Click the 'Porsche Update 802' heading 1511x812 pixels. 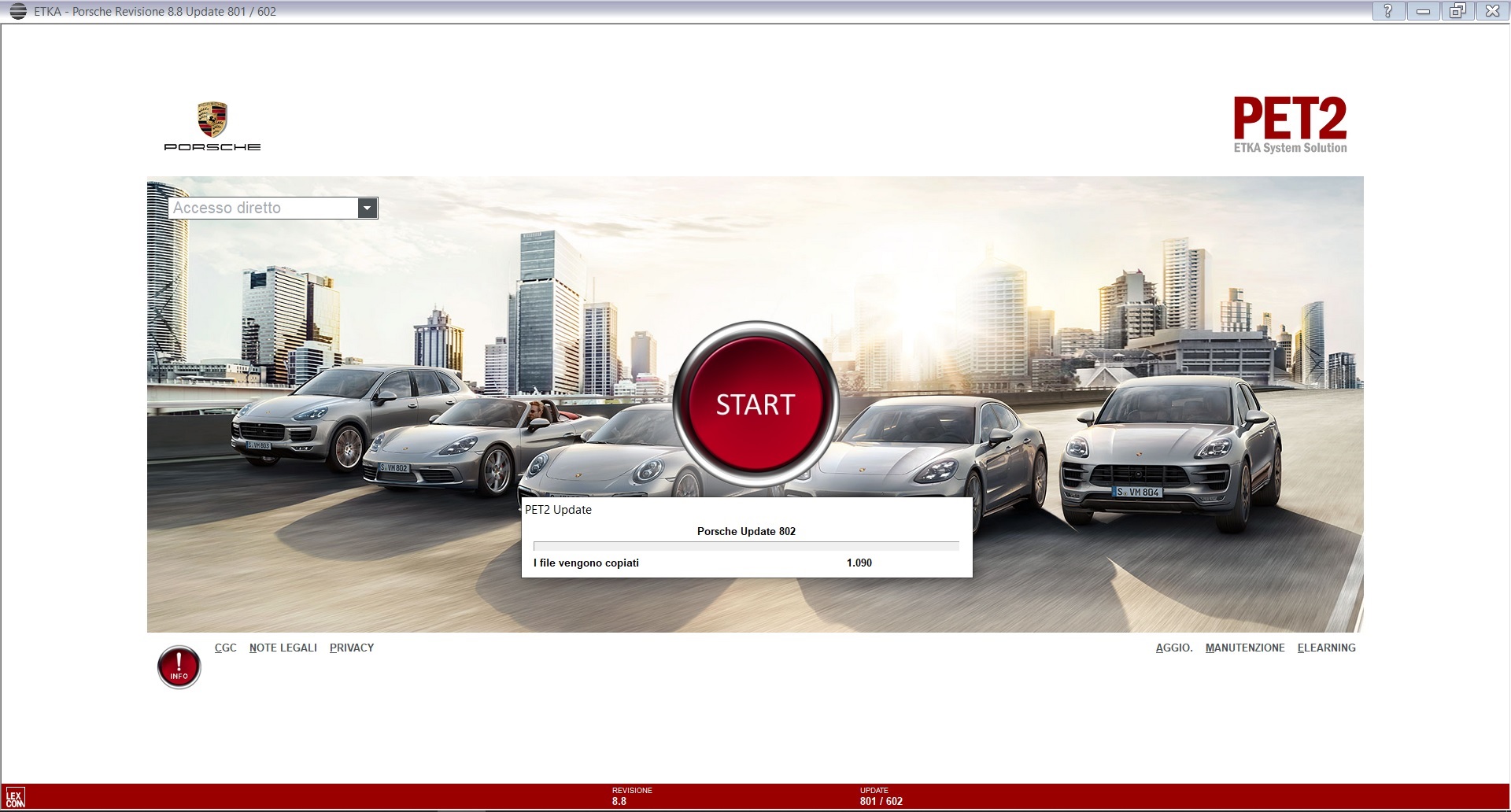(x=746, y=531)
